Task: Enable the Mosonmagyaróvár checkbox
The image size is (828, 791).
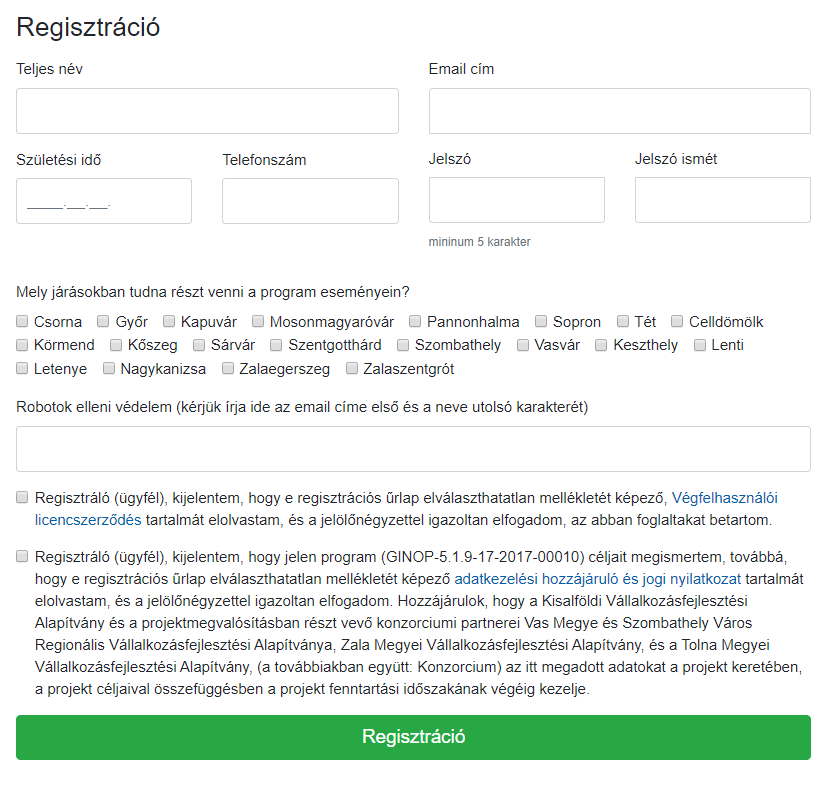Action: click(x=258, y=322)
